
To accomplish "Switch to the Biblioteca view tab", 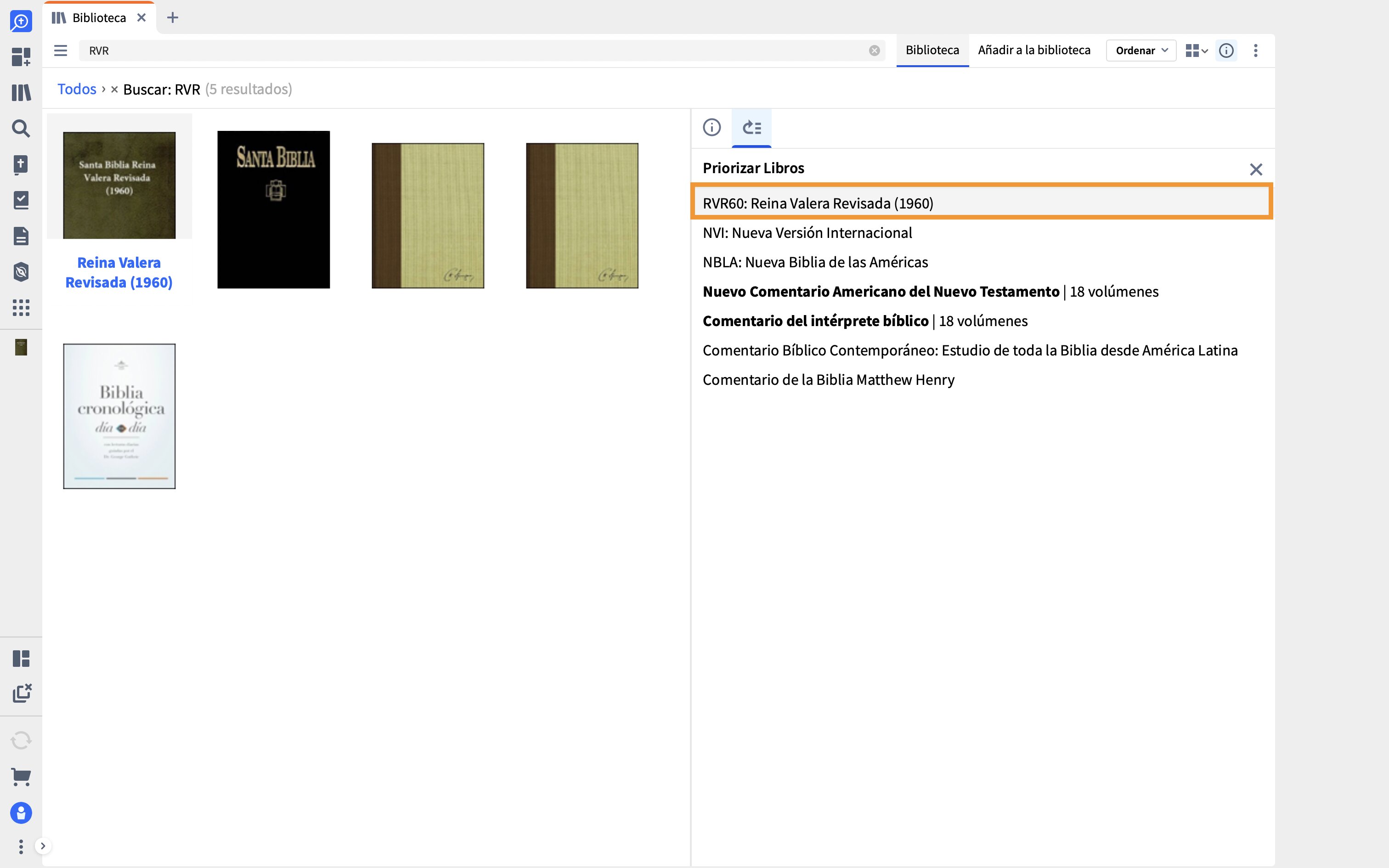I will coord(932,50).
